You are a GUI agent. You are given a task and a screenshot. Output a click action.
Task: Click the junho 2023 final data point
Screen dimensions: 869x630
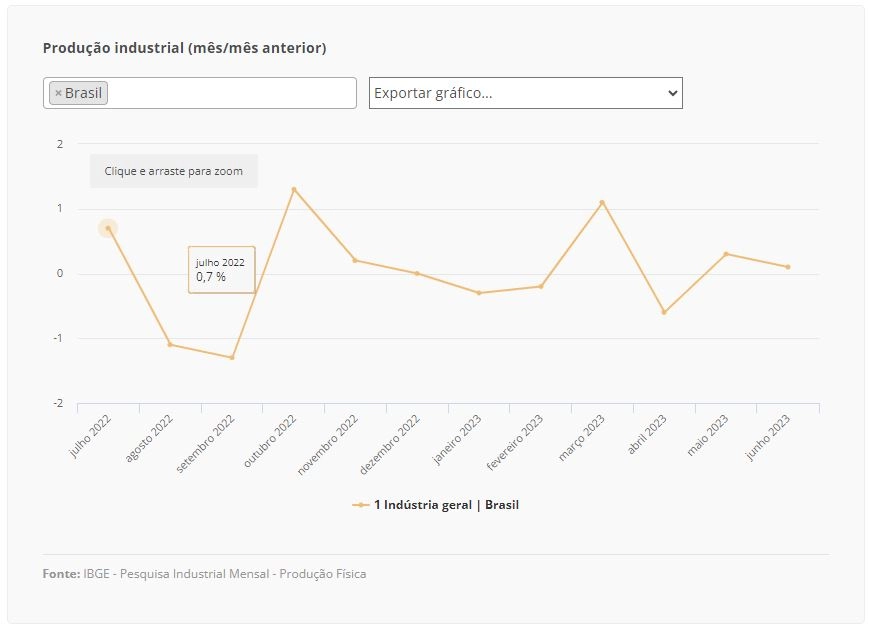pyautogui.click(x=788, y=267)
